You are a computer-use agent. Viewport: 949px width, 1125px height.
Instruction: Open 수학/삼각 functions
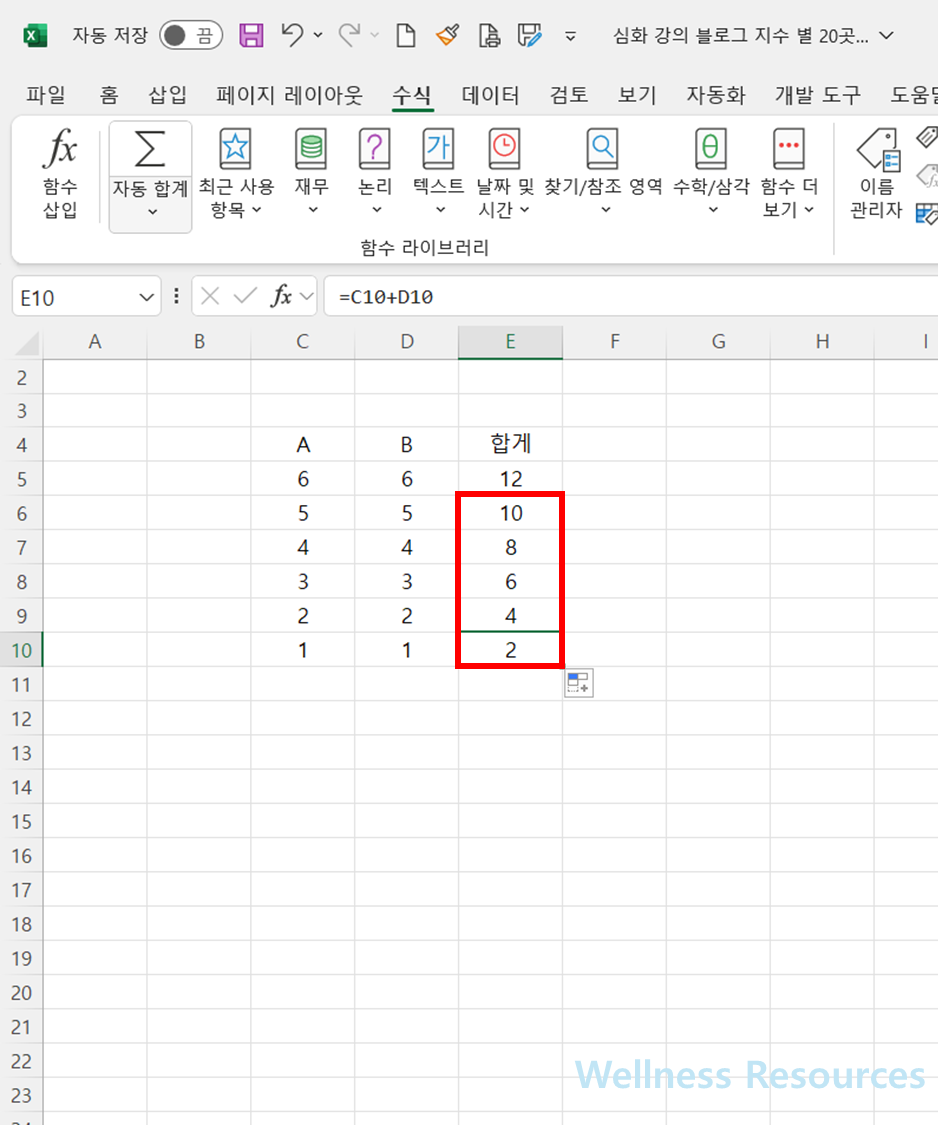pyautogui.click(x=711, y=174)
